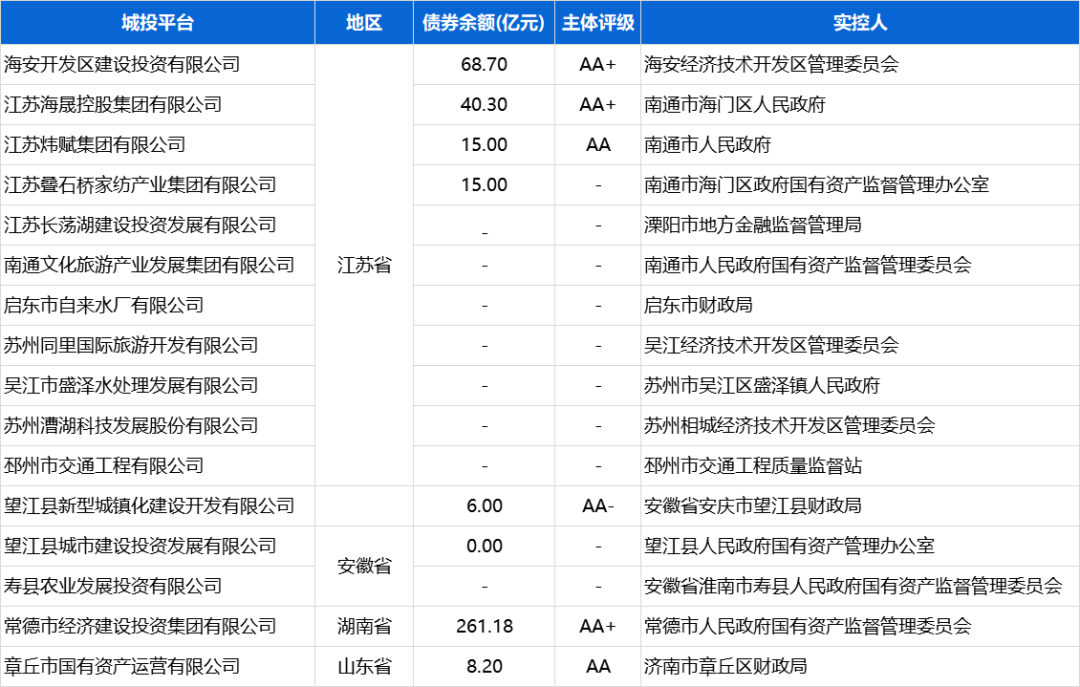This screenshot has height=687, width=1080.
Task: Click the 地区 column header
Action: (x=364, y=23)
